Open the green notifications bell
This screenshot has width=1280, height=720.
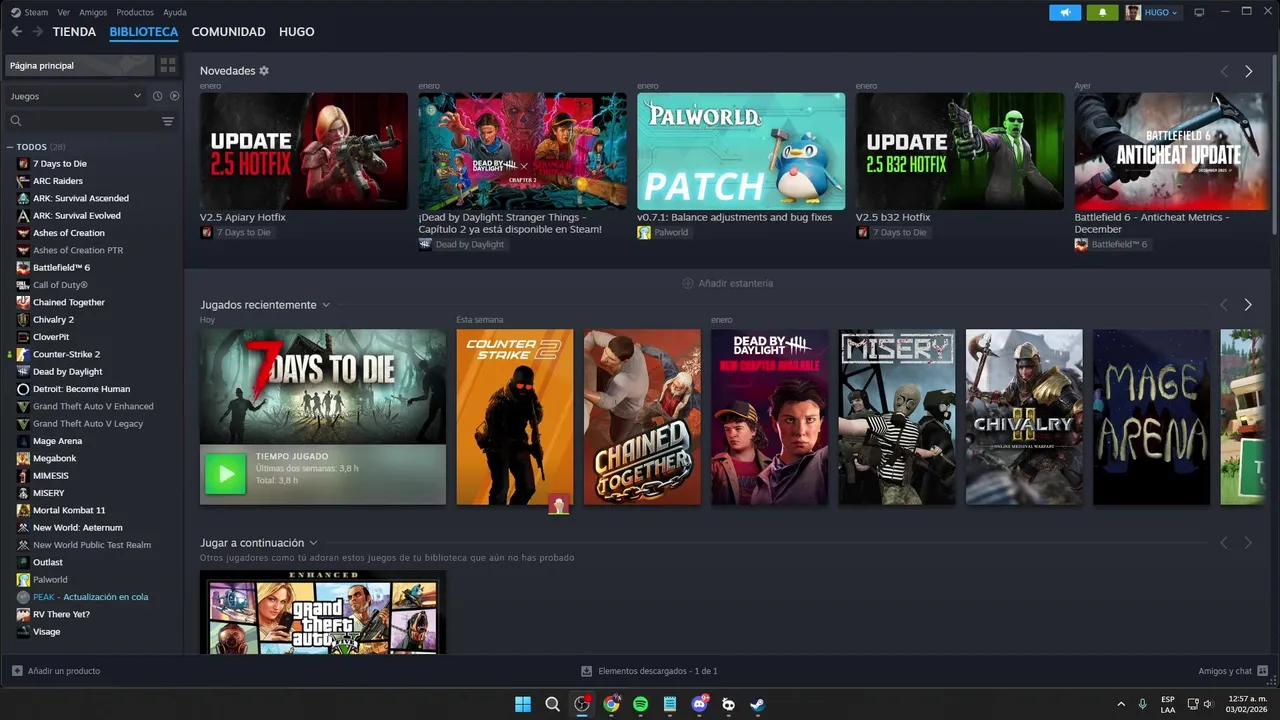1102,12
